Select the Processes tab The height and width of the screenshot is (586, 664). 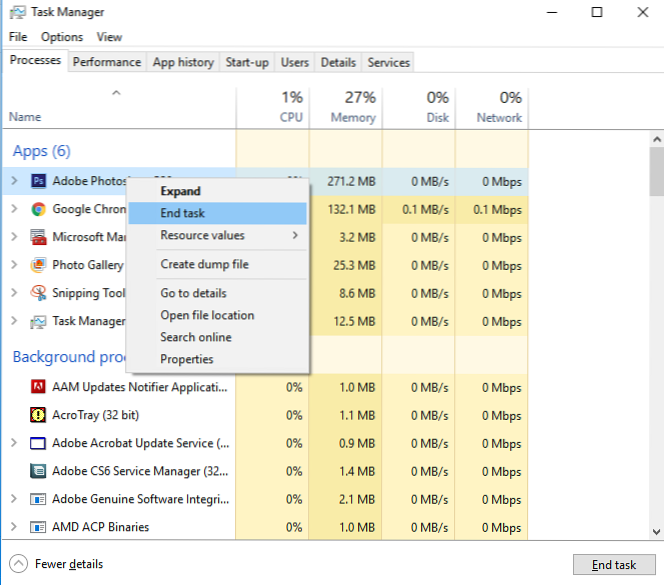(35, 60)
